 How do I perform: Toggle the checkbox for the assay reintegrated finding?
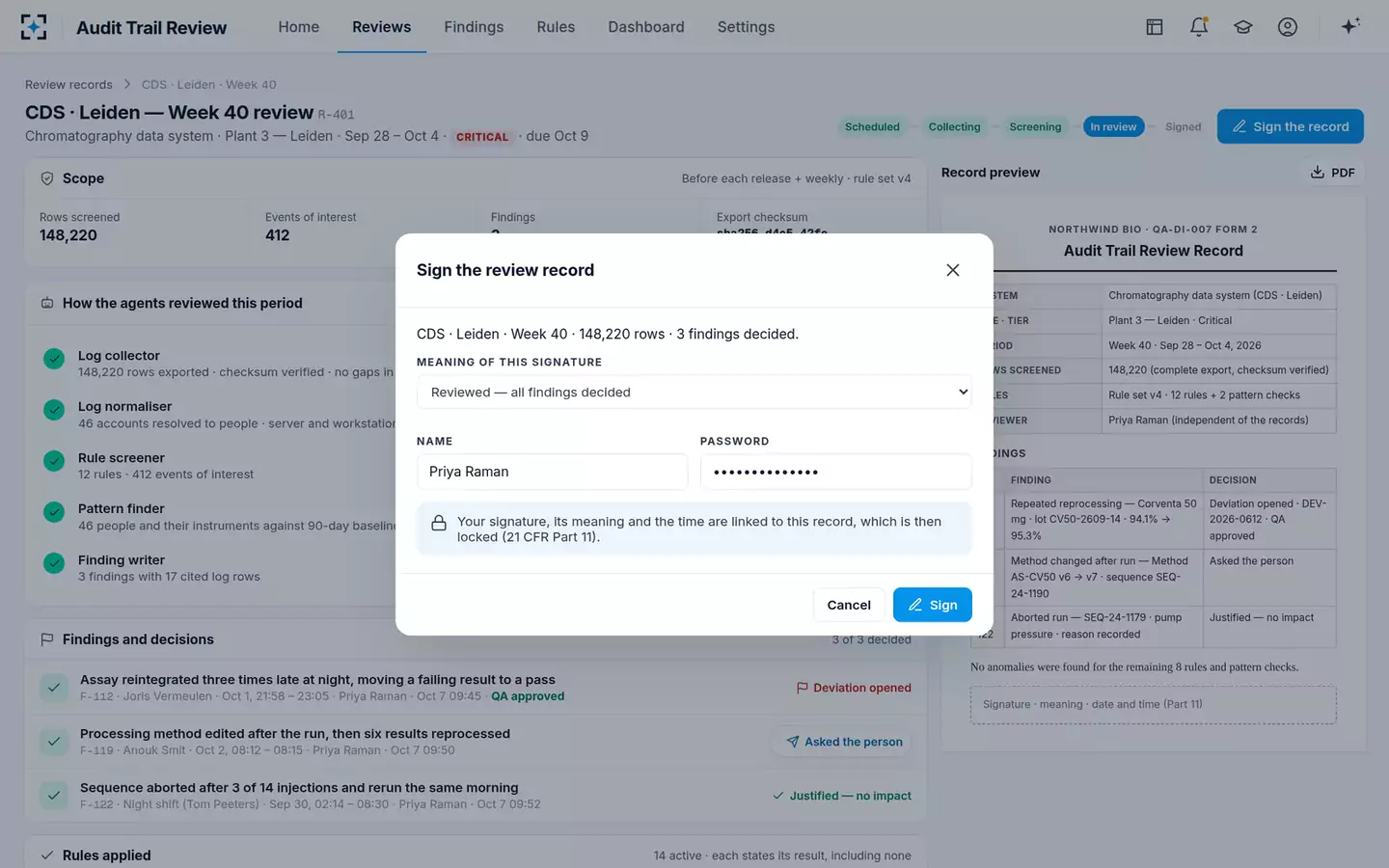[x=54, y=688]
